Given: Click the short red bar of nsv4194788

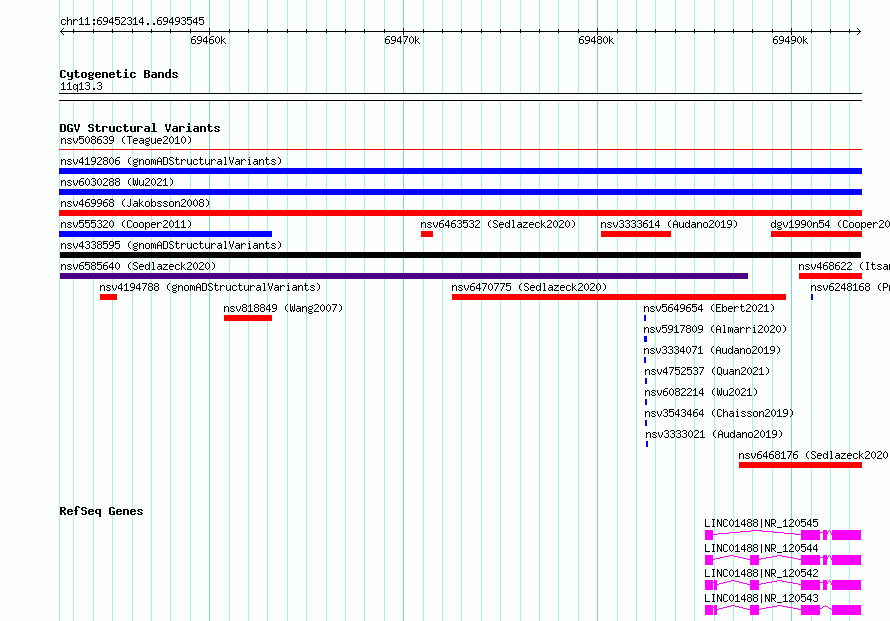Looking at the screenshot, I should pos(108,297).
